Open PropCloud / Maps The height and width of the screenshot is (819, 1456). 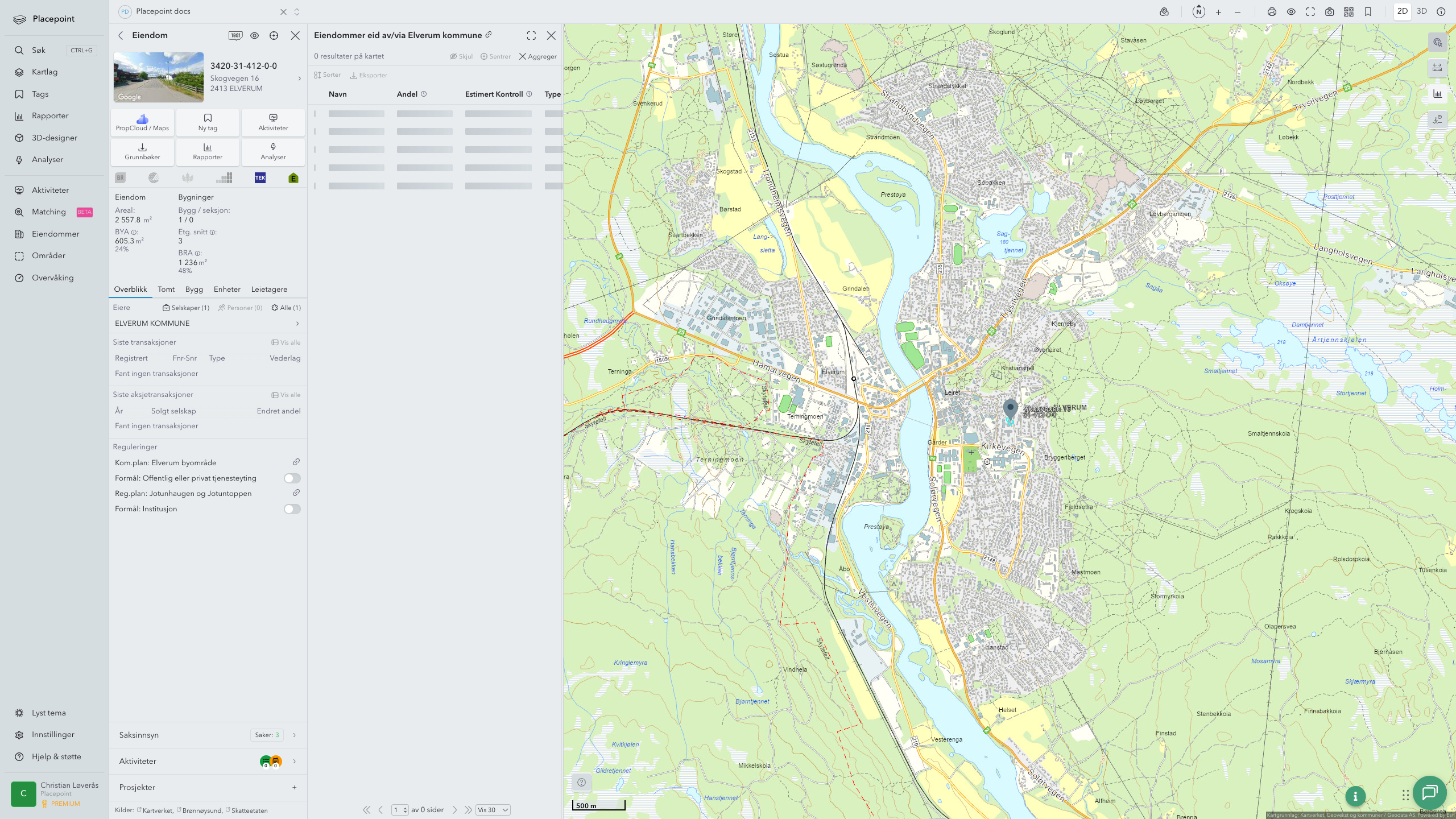coord(142,122)
